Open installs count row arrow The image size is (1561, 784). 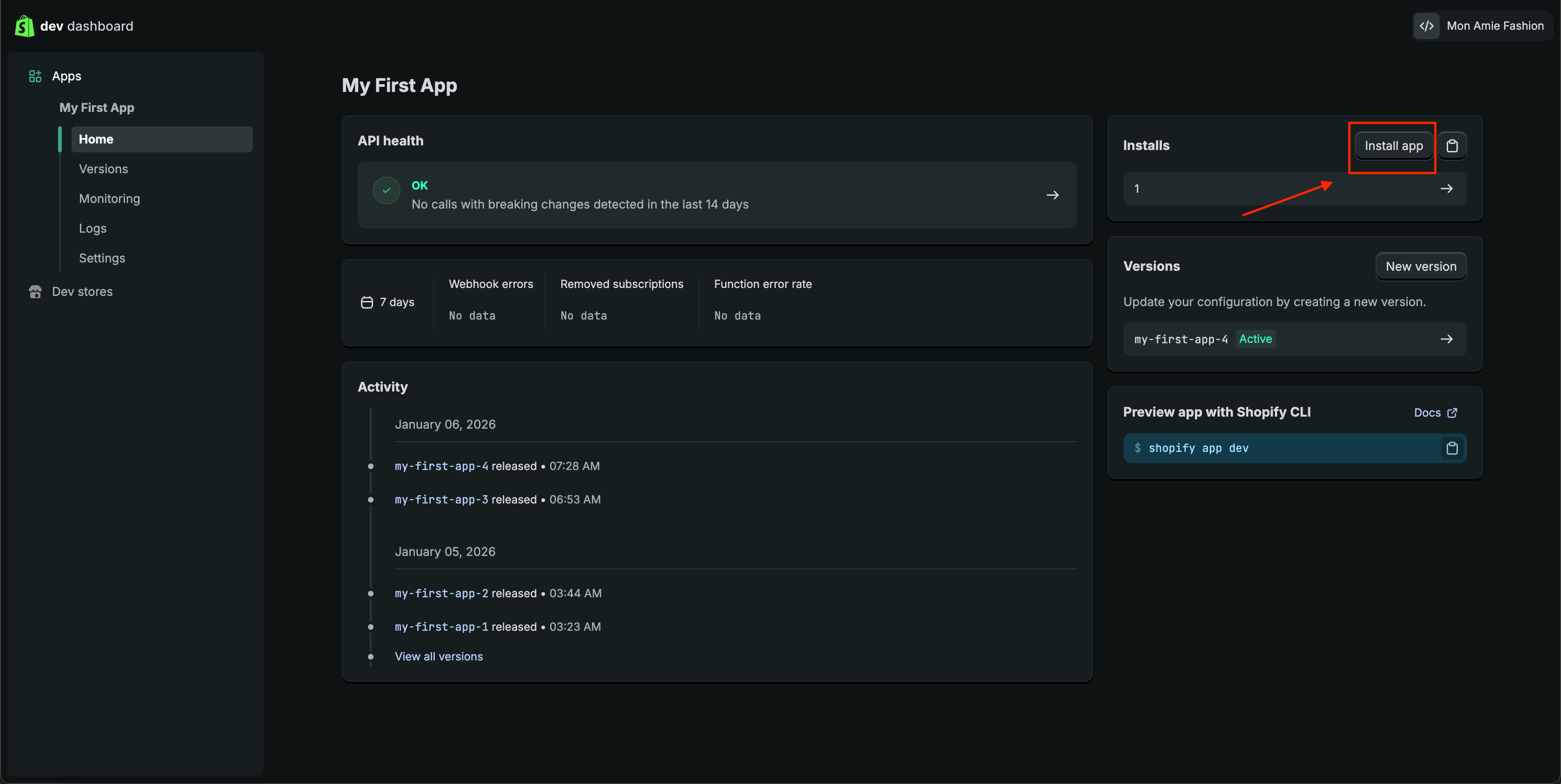click(1446, 189)
